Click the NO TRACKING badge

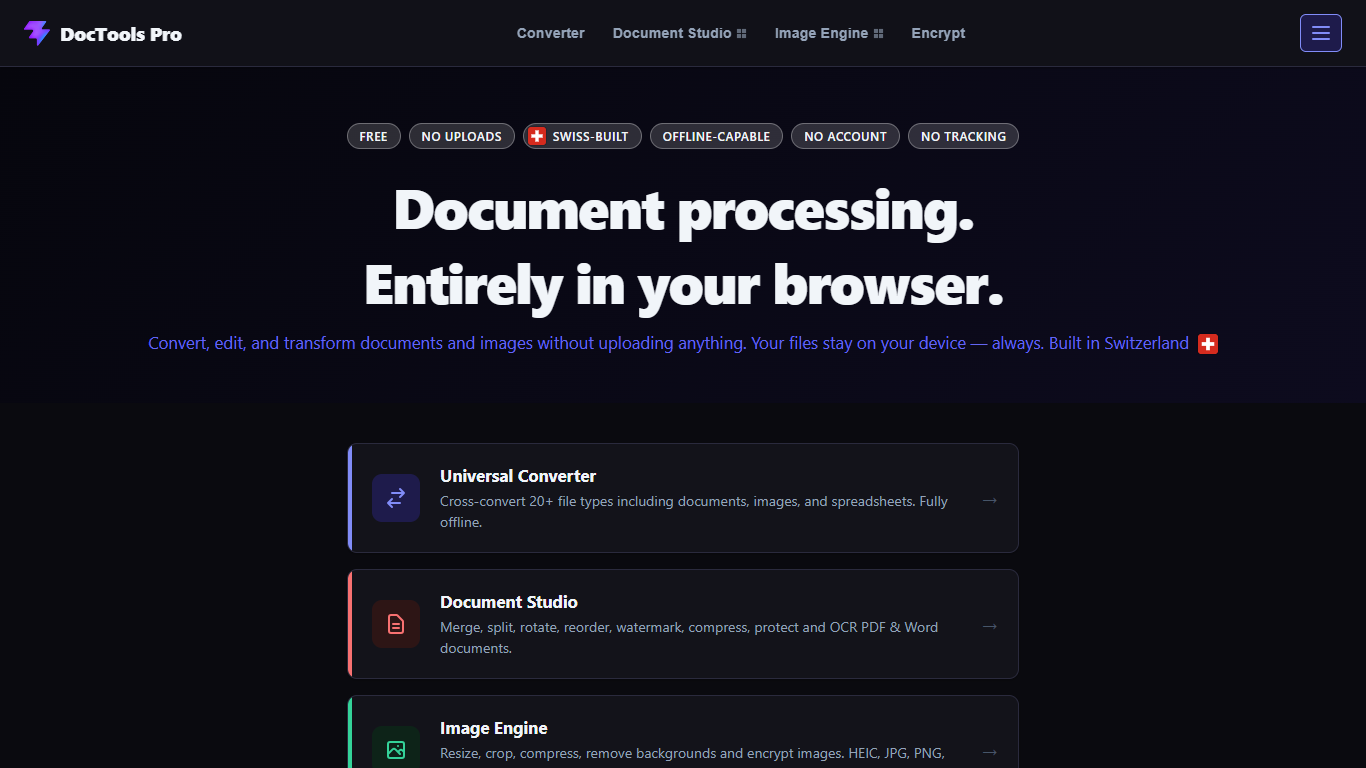coord(963,136)
